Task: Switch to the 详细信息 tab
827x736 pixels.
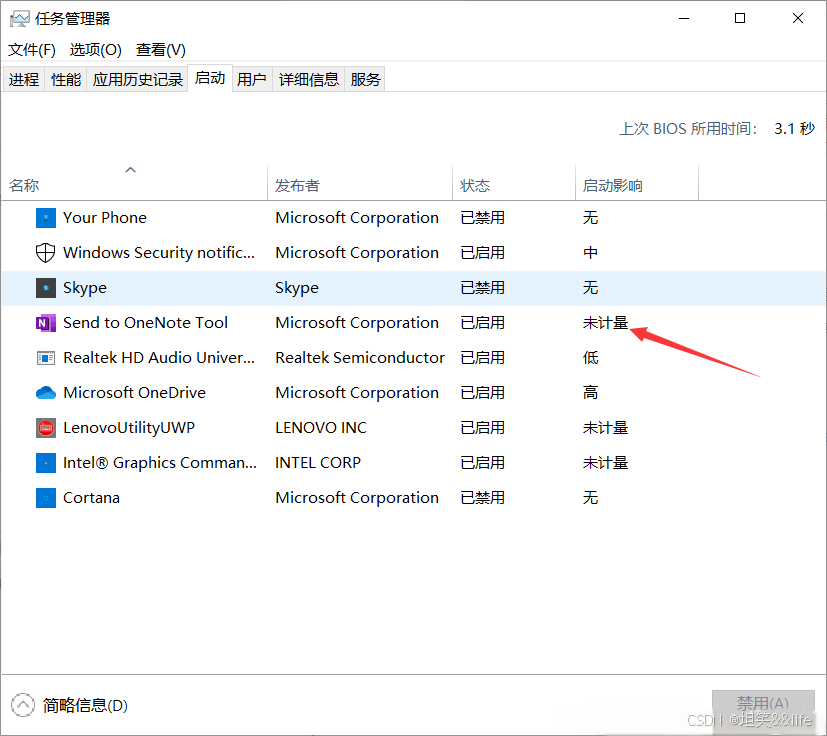Action: click(309, 79)
